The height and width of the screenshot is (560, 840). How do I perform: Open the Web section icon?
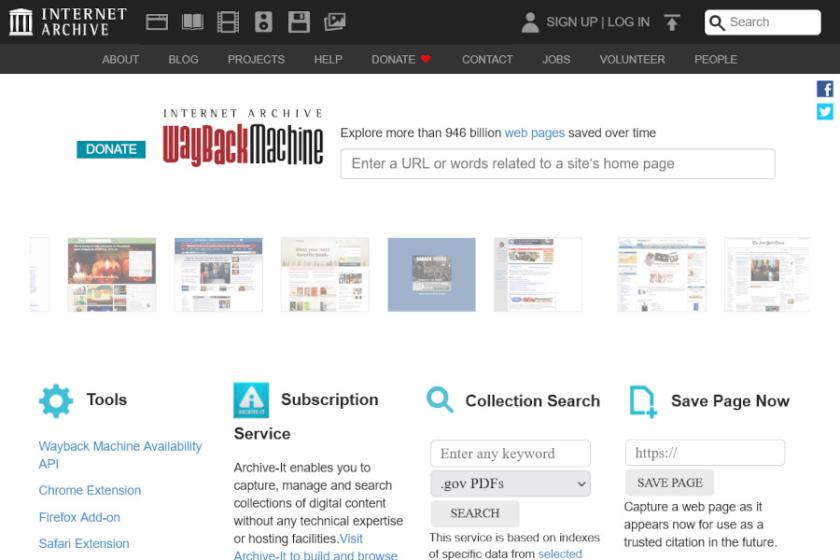coord(157,22)
